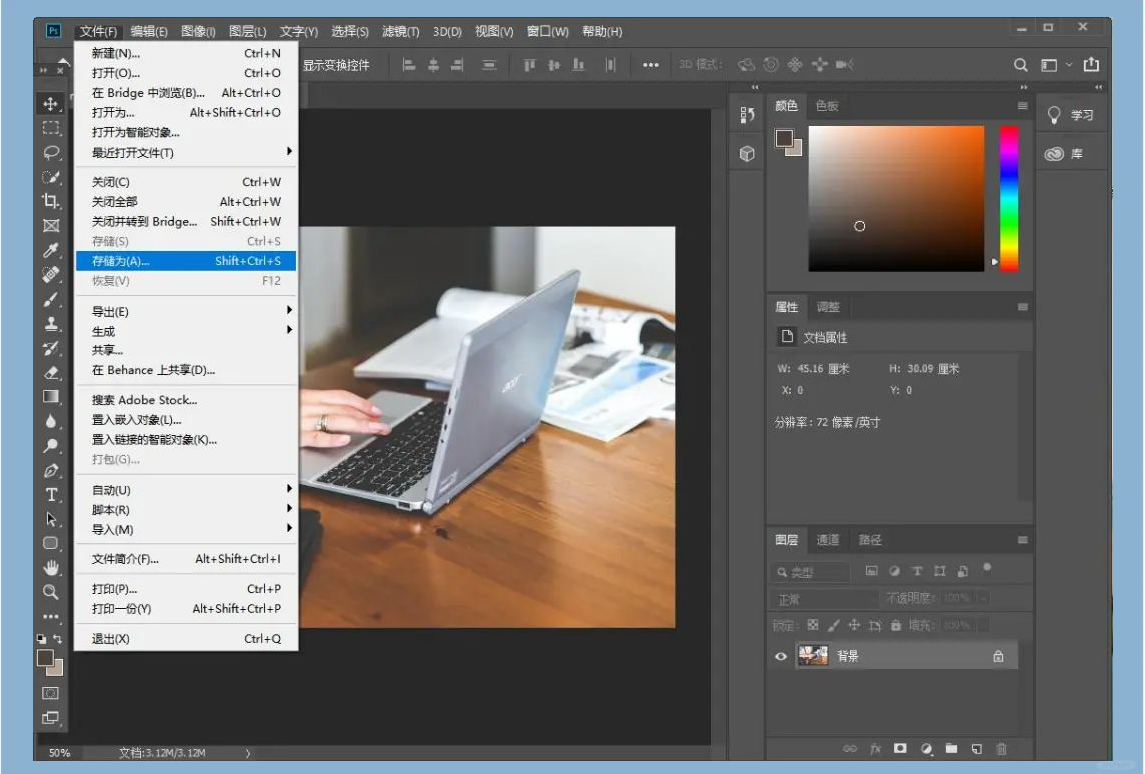Select the Hand tool

(x=51, y=567)
